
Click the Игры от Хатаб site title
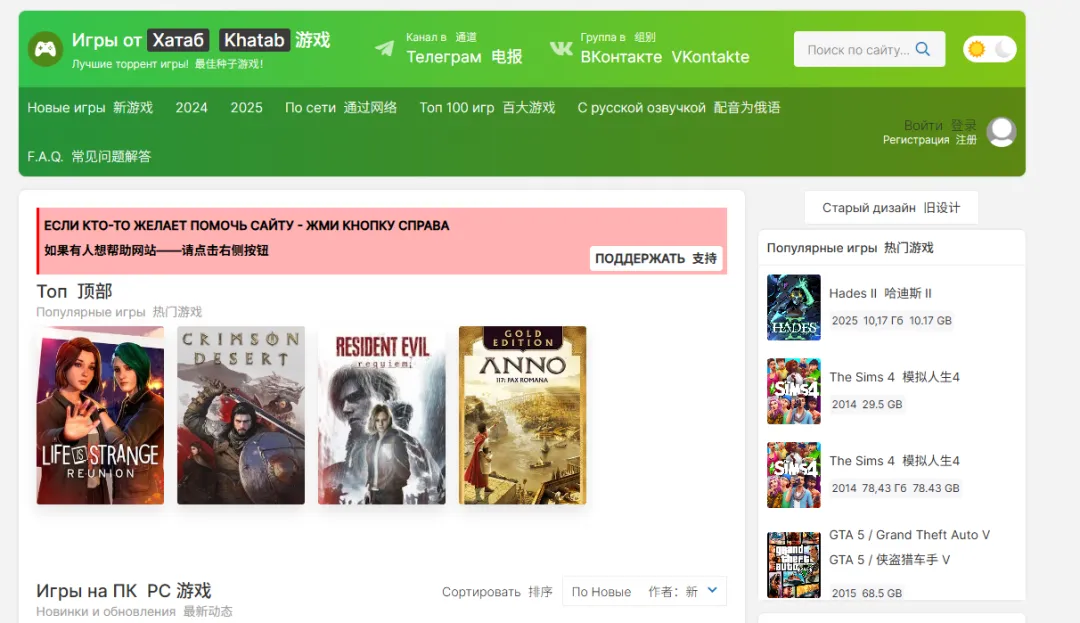[201, 40]
